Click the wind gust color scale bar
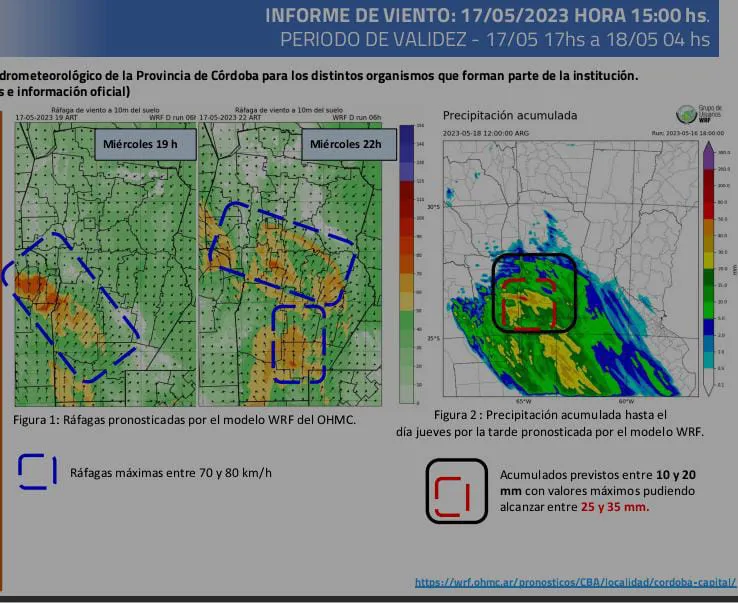 (406, 260)
